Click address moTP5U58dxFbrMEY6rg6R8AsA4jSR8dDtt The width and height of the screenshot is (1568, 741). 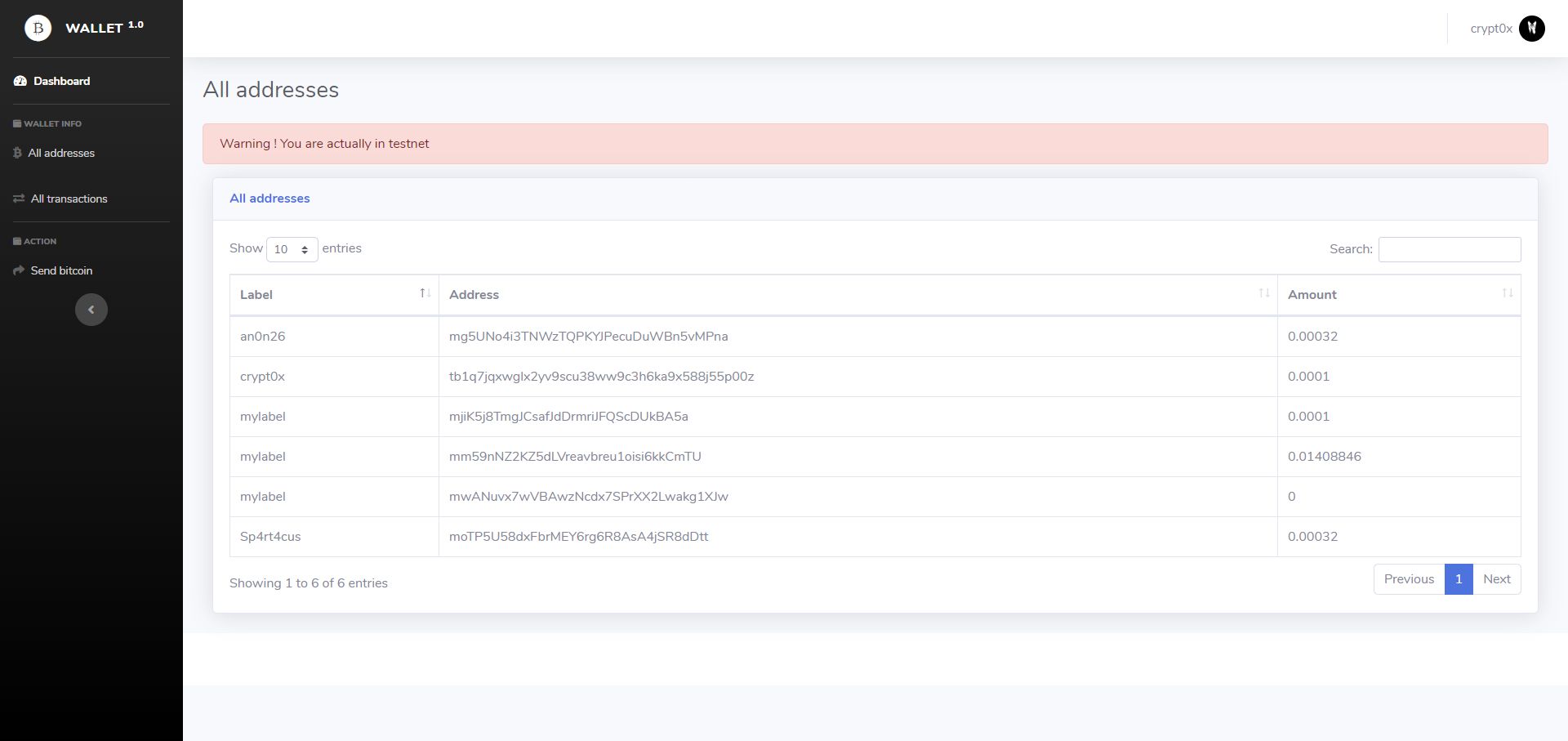[578, 537]
